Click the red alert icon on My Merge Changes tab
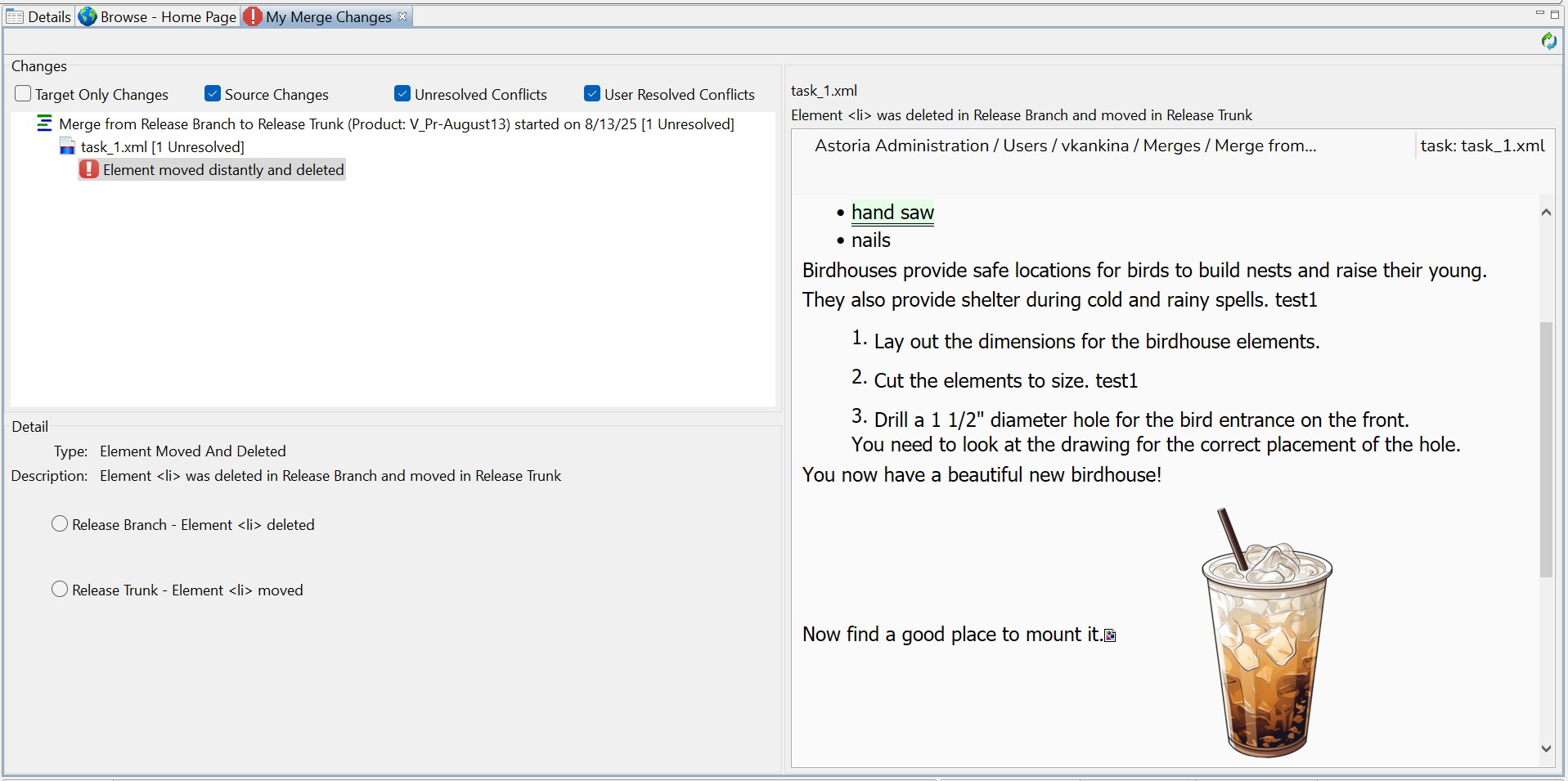The width and height of the screenshot is (1568, 781). [253, 16]
